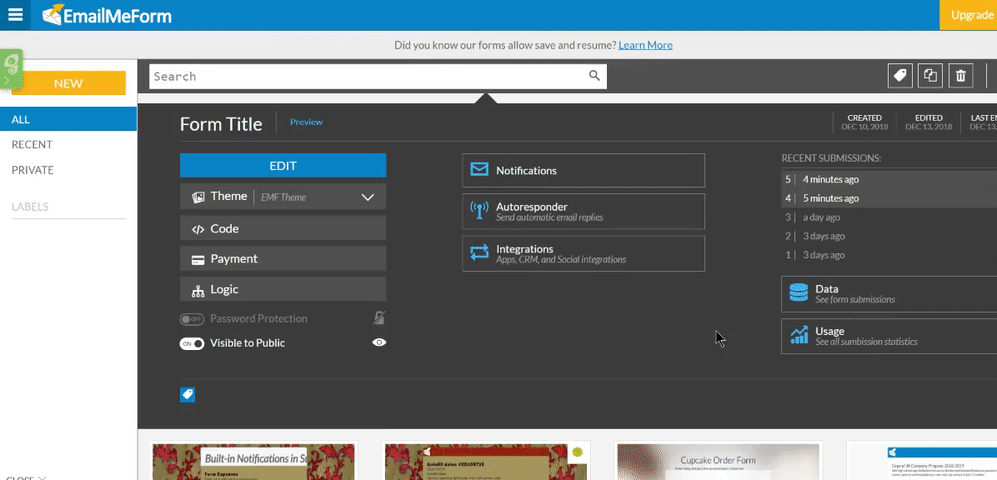Image resolution: width=997 pixels, height=480 pixels.
Task: Open the hamburger main menu
Action: (15, 15)
